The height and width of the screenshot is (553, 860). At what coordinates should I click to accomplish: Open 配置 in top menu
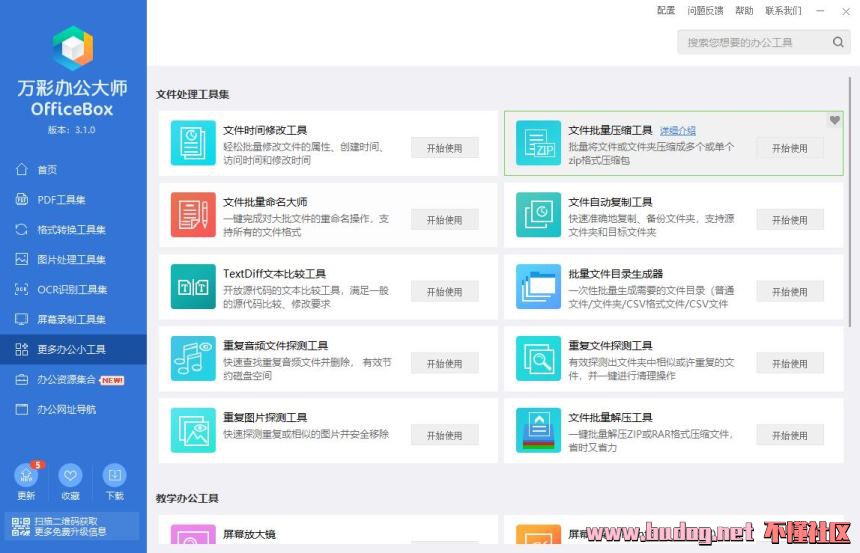(666, 10)
